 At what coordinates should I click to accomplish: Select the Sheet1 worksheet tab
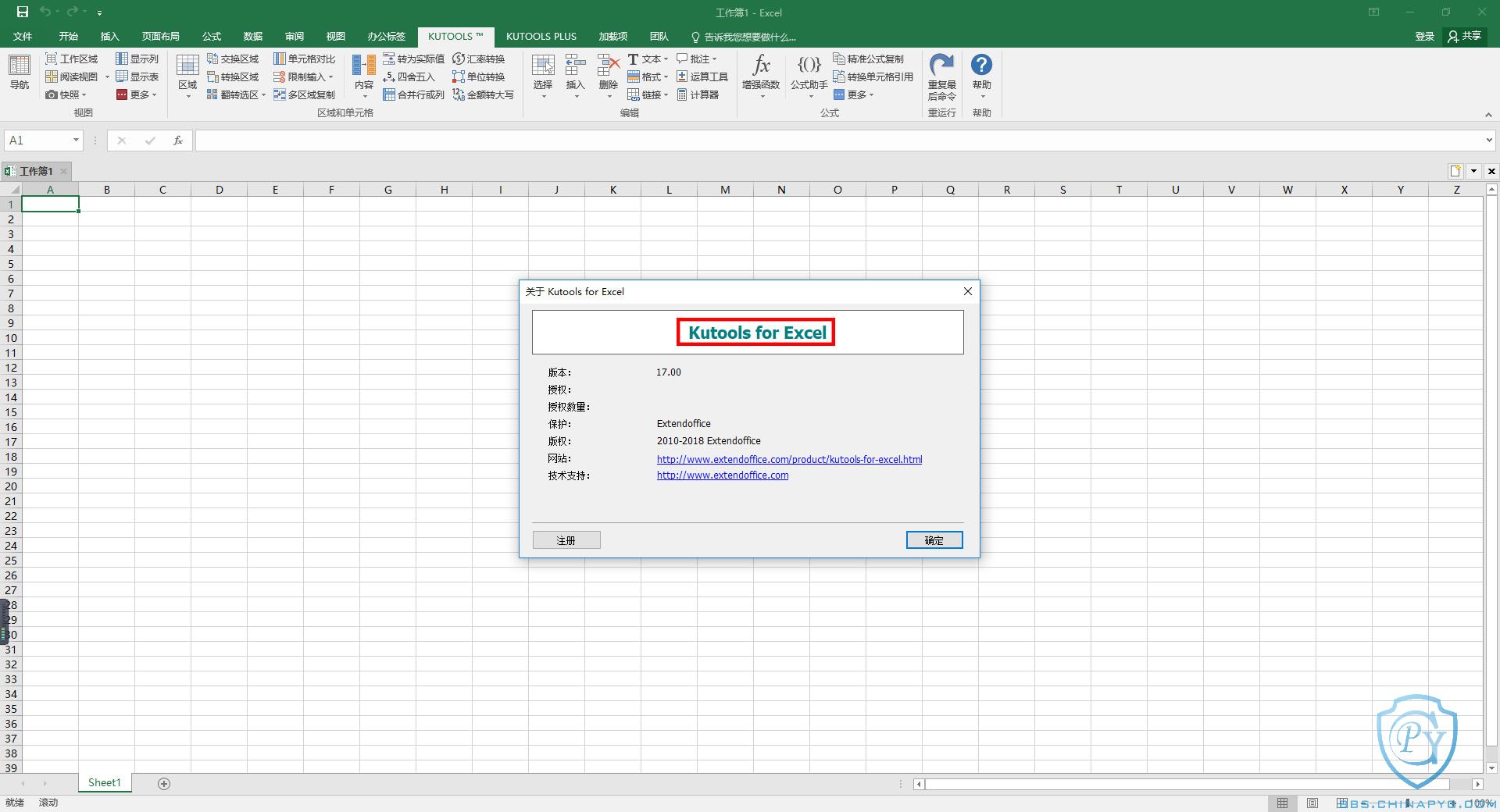click(105, 782)
